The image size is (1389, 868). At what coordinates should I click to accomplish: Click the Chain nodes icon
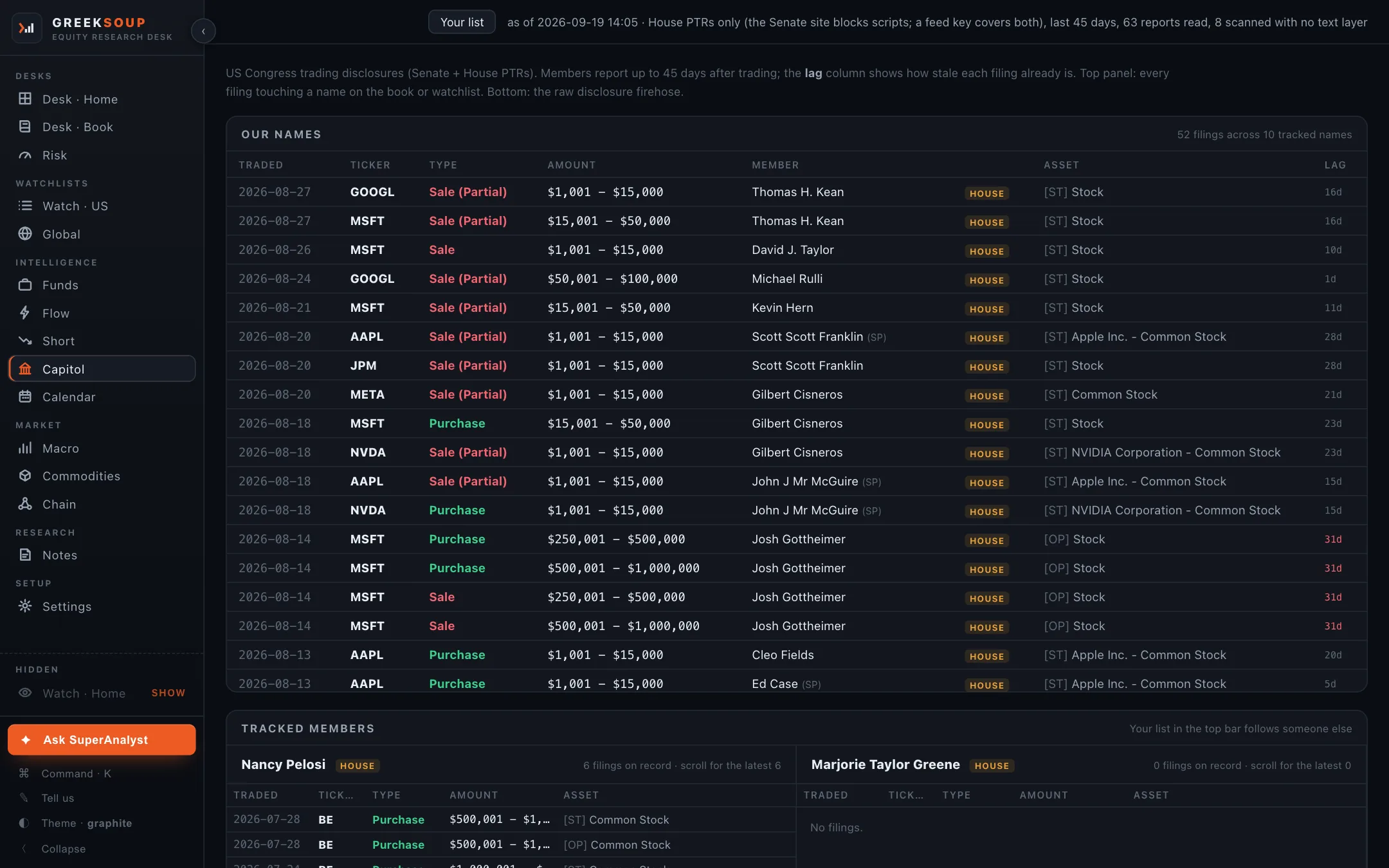coord(25,504)
